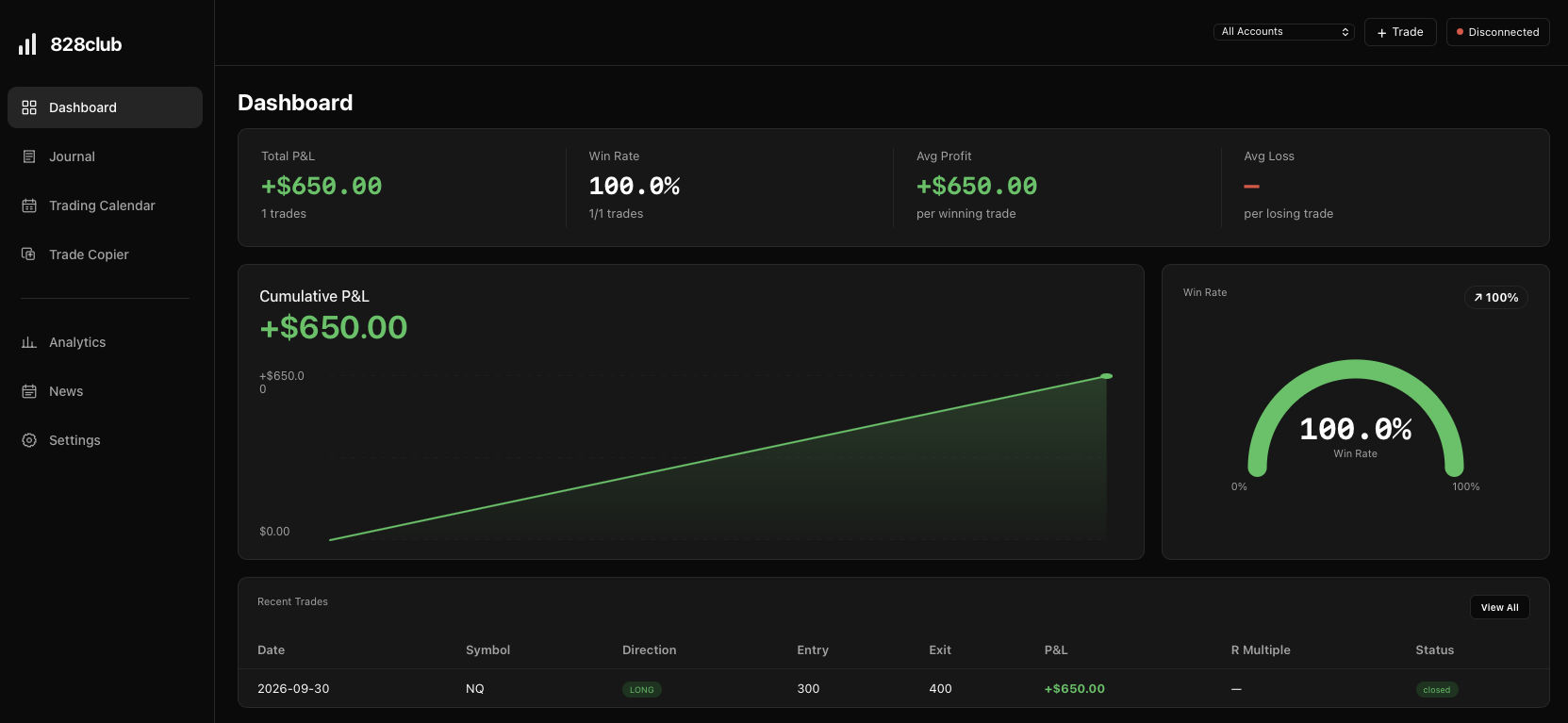Click the green cumulative P&L line
1568x723 pixels.
point(718,458)
